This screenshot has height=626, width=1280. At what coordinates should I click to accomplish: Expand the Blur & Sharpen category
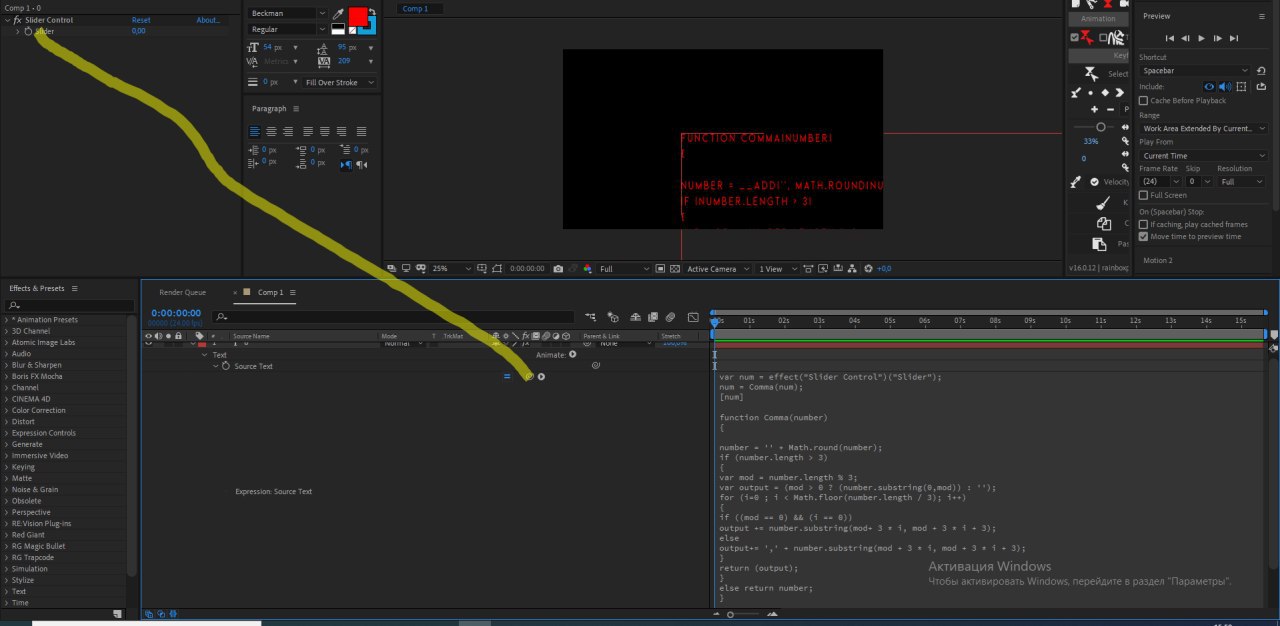pos(6,365)
